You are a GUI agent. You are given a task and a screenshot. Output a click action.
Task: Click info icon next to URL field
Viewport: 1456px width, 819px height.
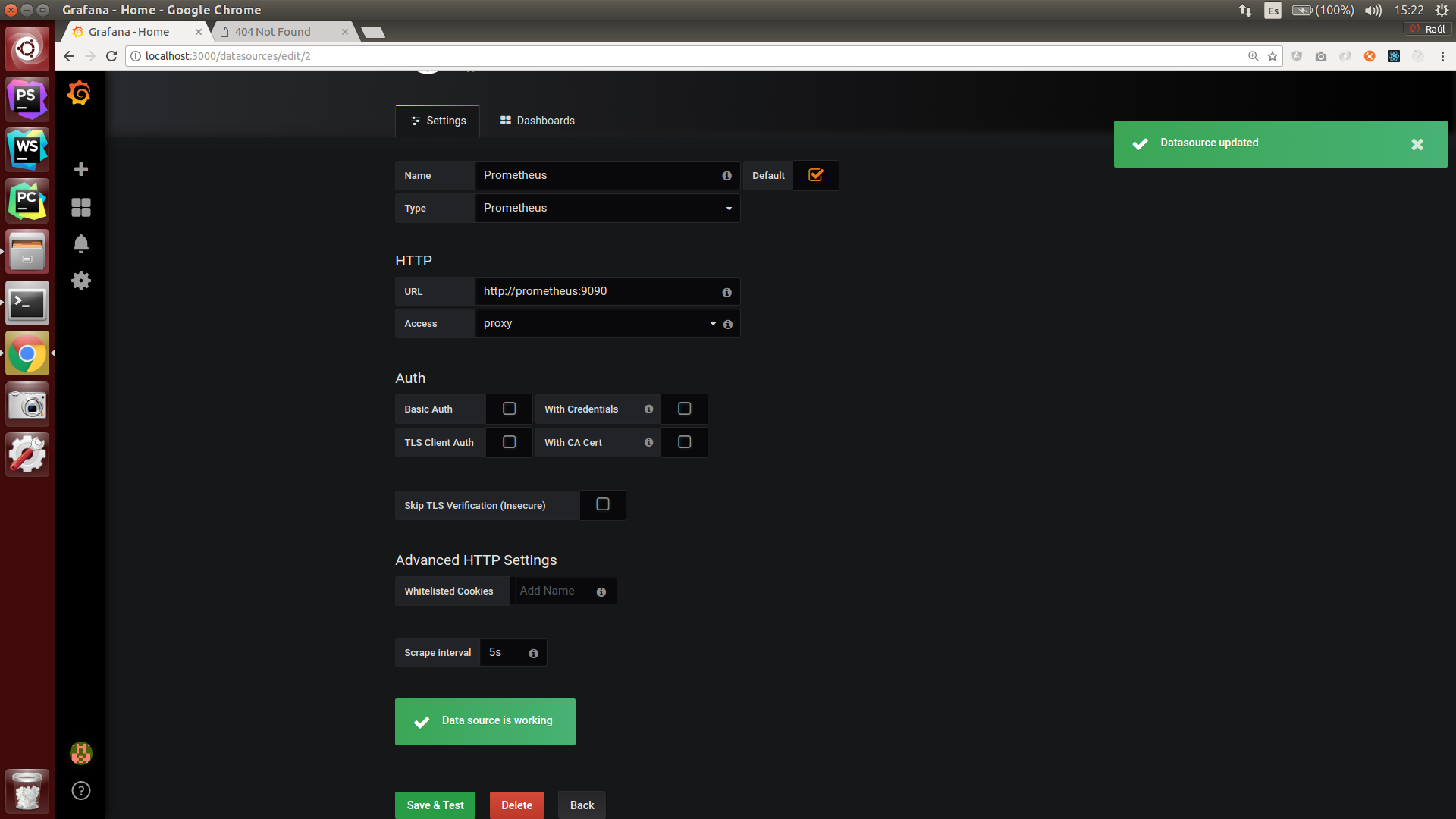click(x=726, y=292)
